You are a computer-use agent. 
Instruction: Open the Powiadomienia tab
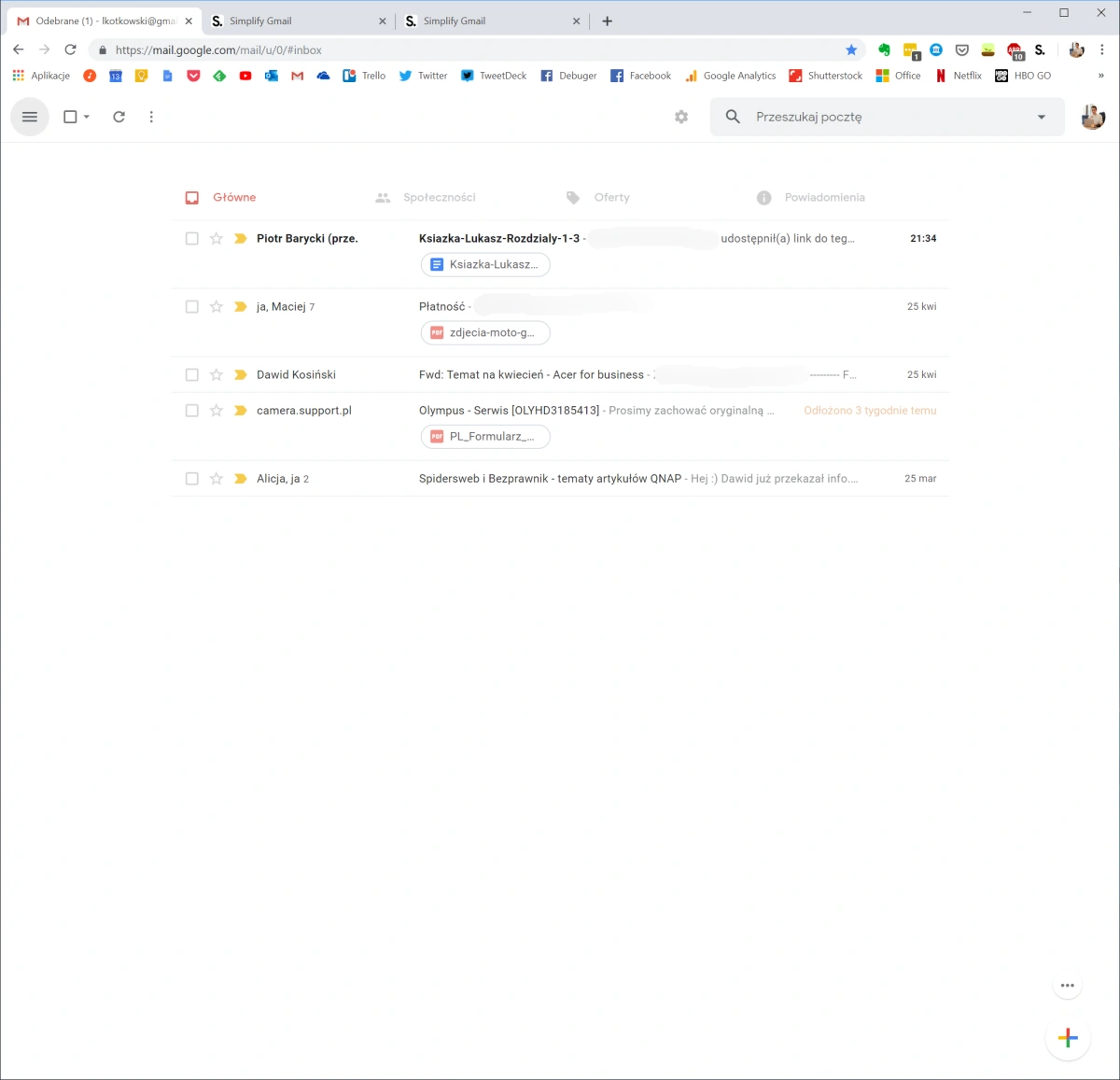pyautogui.click(x=811, y=197)
